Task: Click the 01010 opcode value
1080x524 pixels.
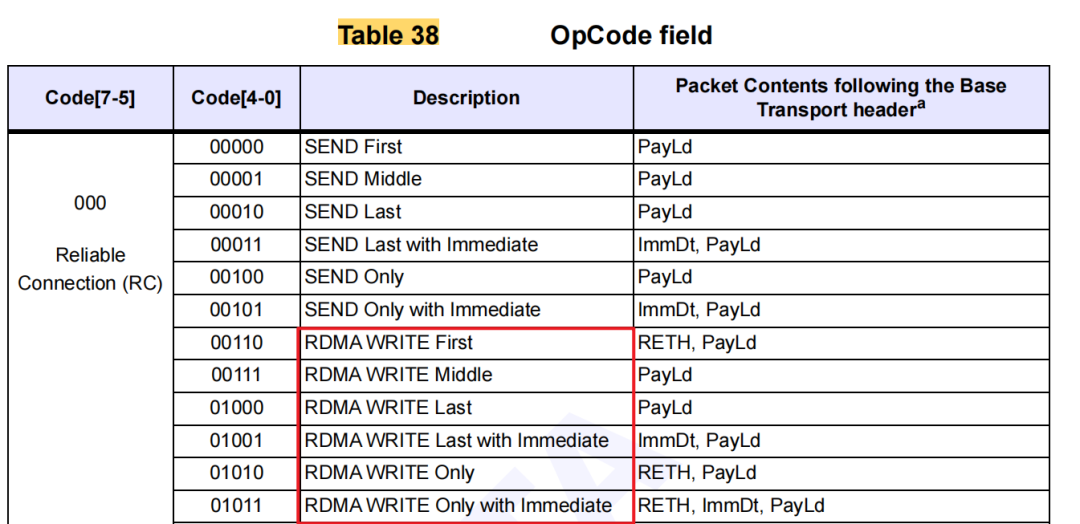Action: coord(237,473)
